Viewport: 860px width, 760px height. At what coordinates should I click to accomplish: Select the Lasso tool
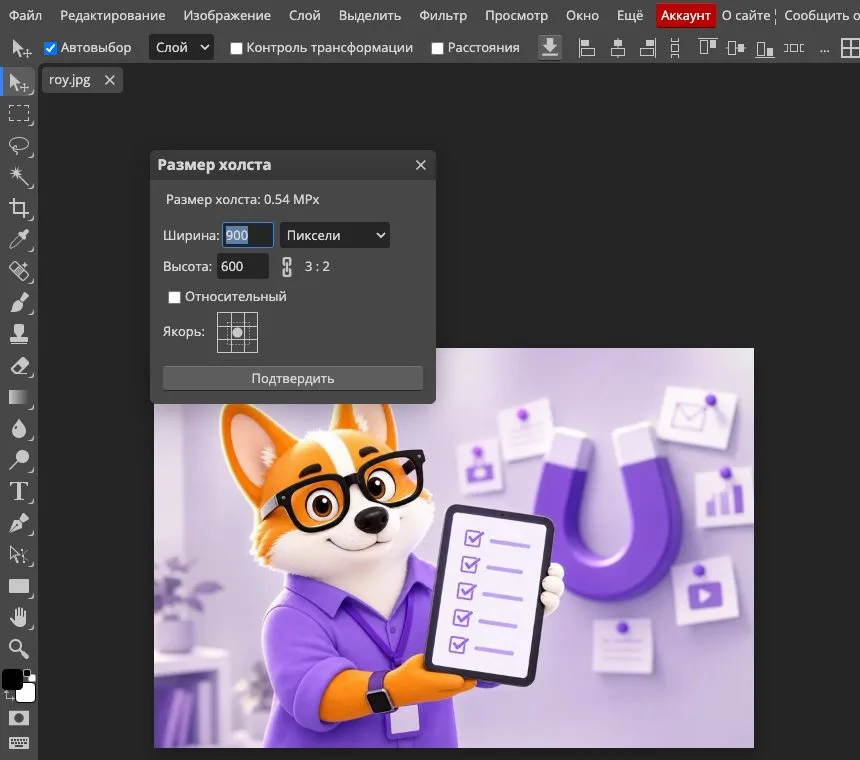click(19, 145)
